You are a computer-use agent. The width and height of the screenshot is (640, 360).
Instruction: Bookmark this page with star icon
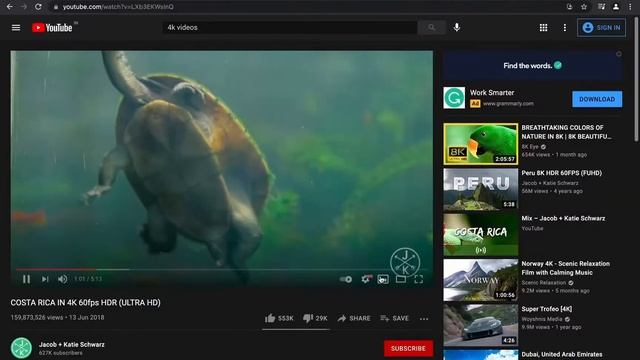584,7
